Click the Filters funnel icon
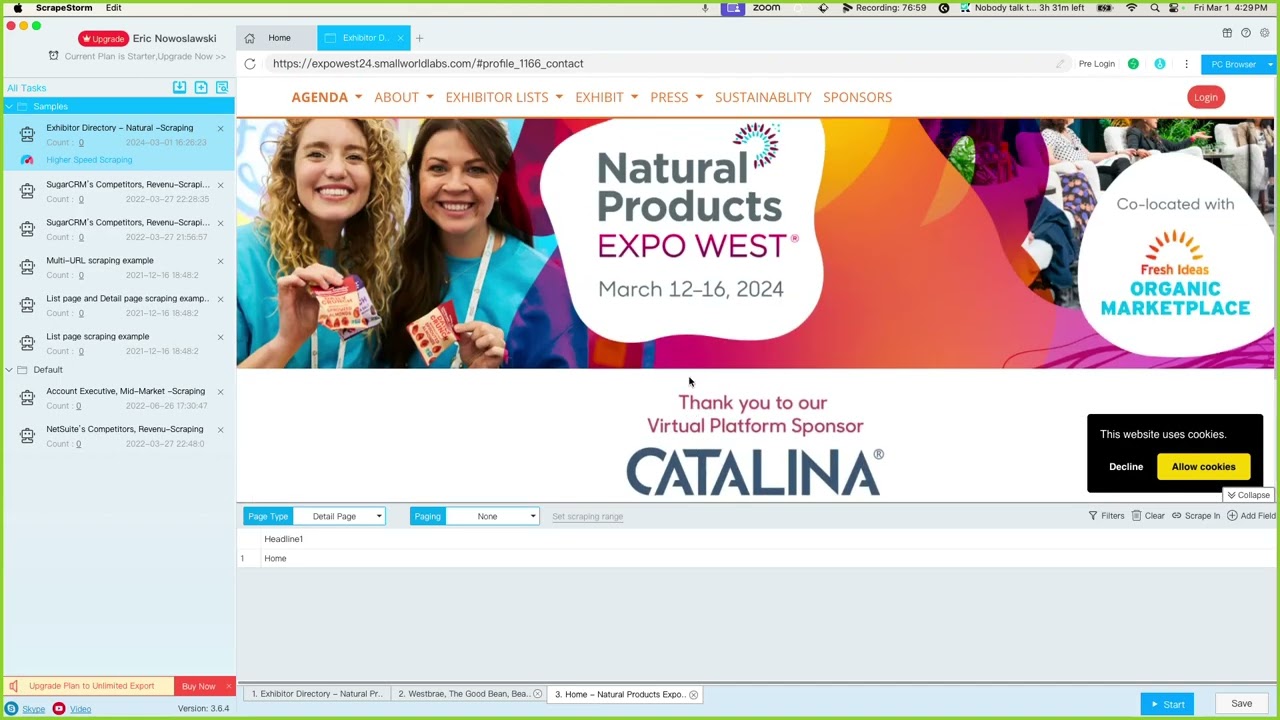 point(1093,516)
